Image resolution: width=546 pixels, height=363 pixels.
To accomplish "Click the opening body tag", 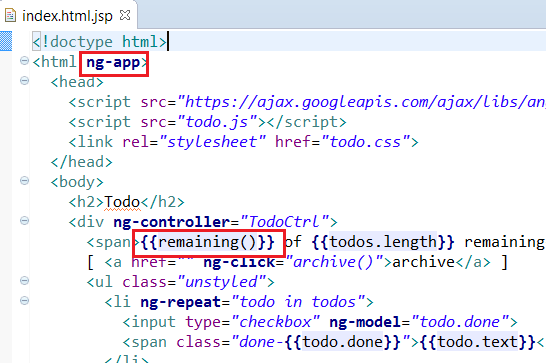I will [77, 182].
